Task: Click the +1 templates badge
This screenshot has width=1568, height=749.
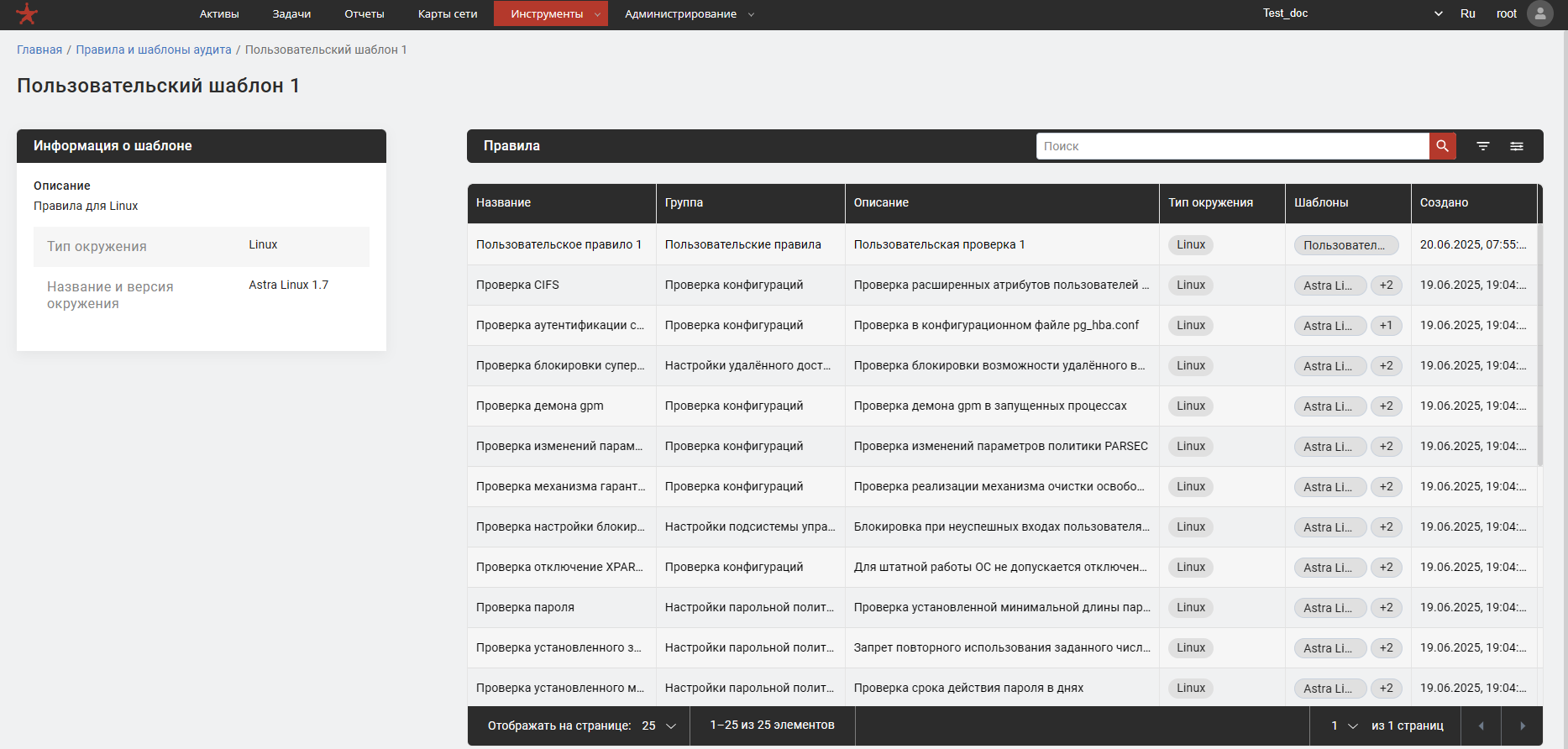Action: (1386, 326)
